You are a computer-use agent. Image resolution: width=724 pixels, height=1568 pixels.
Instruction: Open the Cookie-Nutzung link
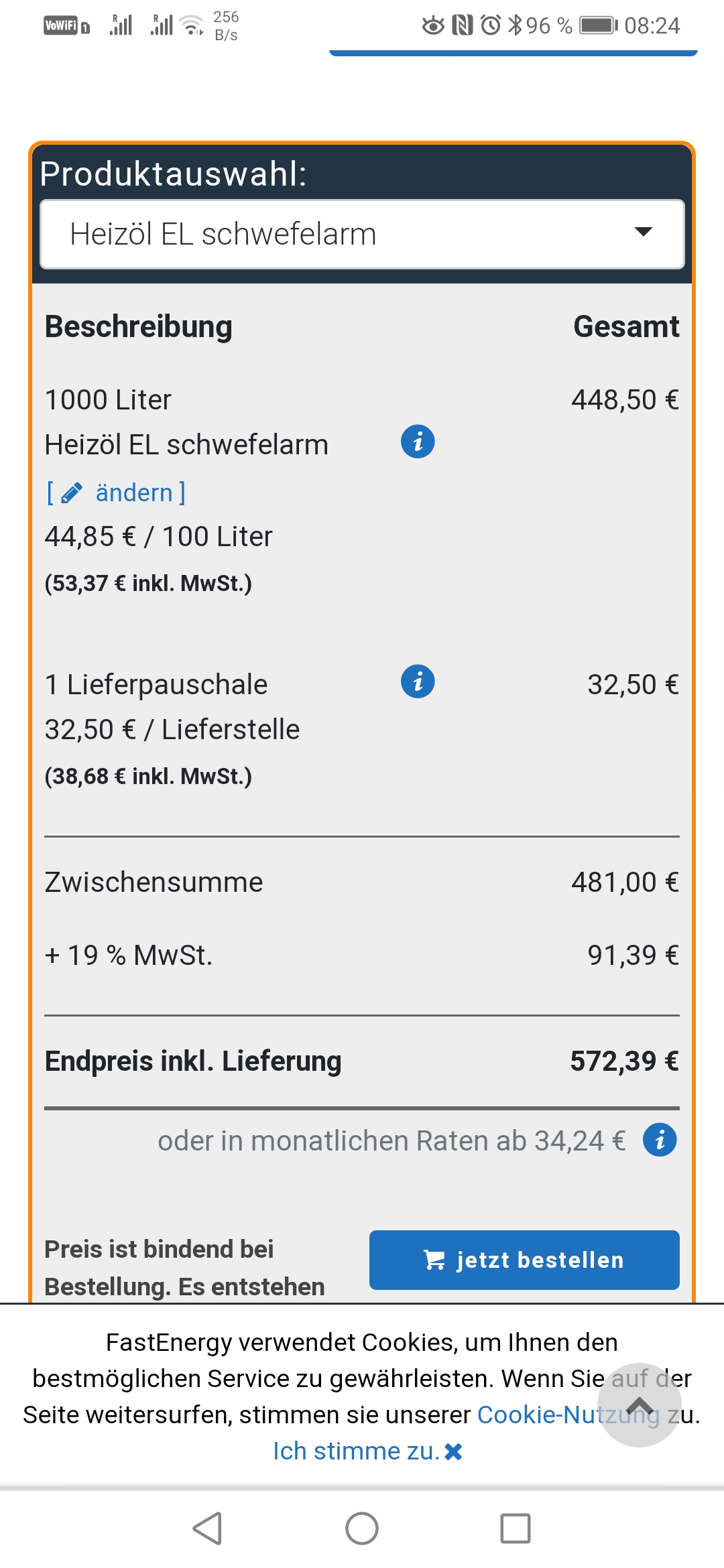[568, 1415]
